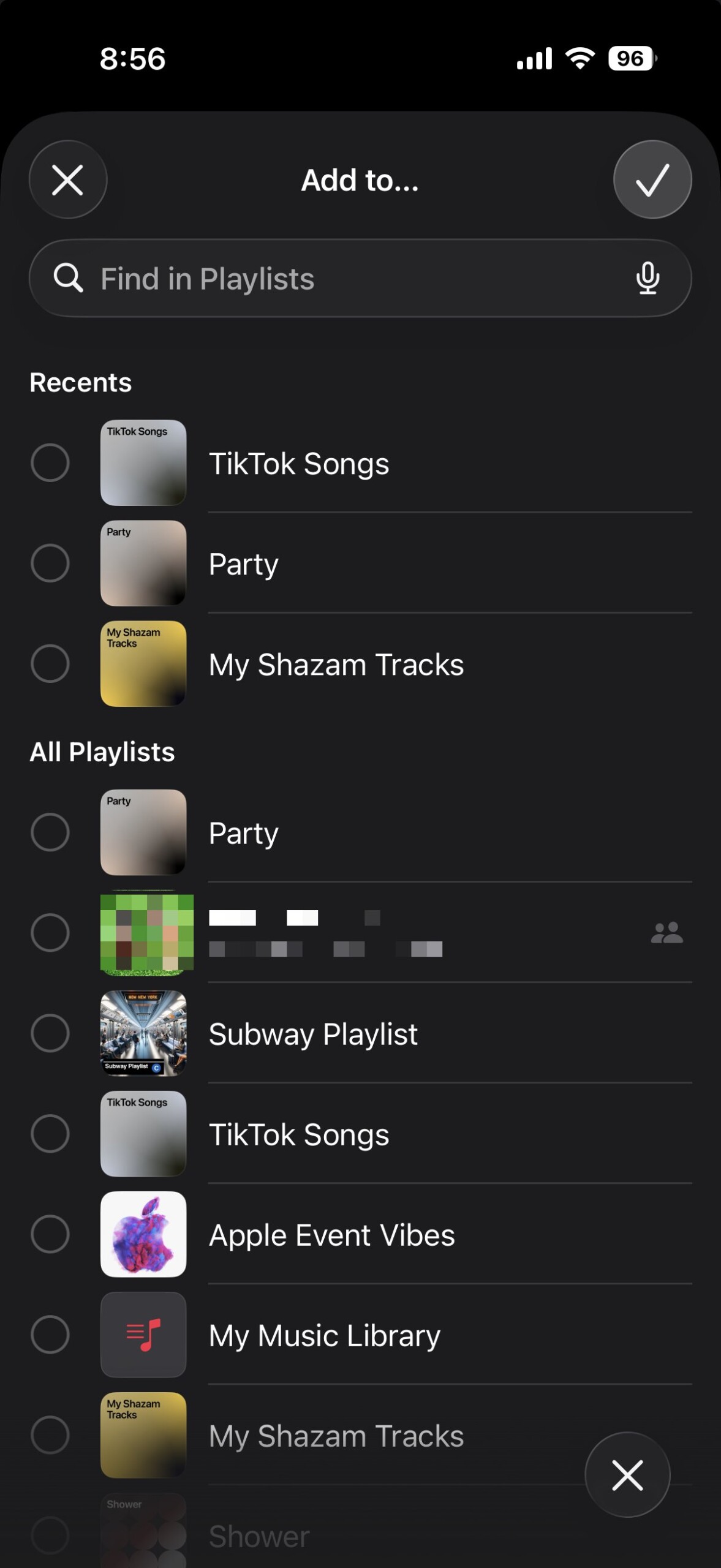Select Apple Event Vibes radio circle
The image size is (721, 1568).
(x=50, y=1234)
